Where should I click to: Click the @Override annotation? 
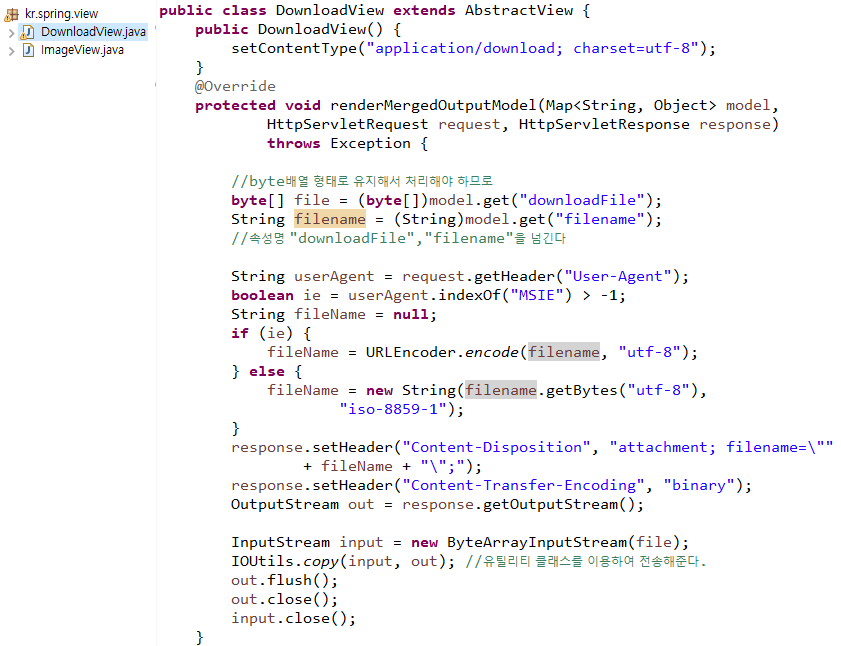click(x=235, y=86)
